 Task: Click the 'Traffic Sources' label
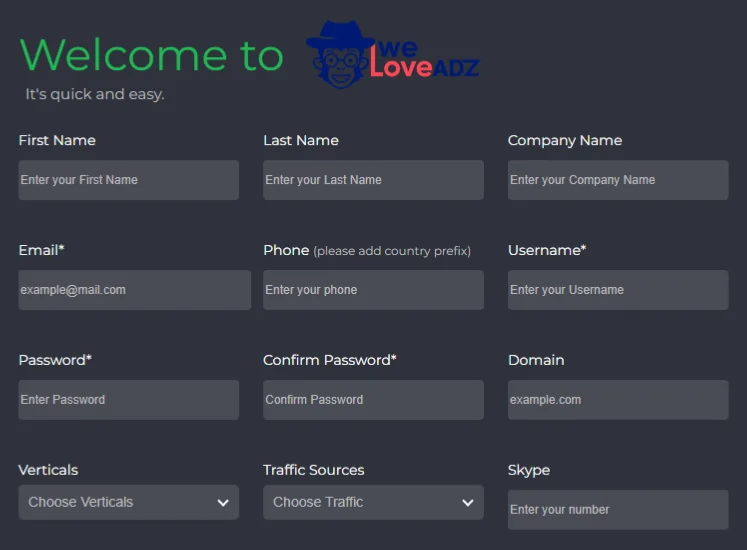[314, 470]
